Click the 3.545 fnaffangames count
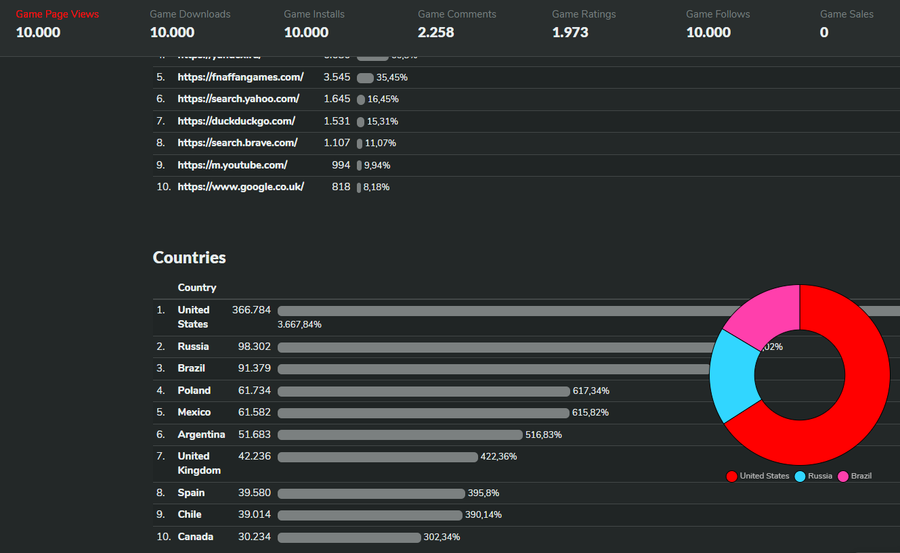This screenshot has width=900, height=553. [337, 77]
